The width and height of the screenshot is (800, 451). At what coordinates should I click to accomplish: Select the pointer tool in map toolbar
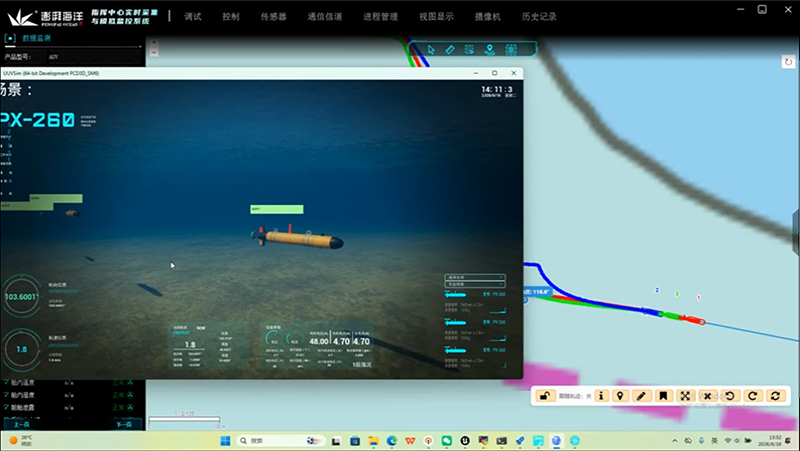click(x=431, y=49)
